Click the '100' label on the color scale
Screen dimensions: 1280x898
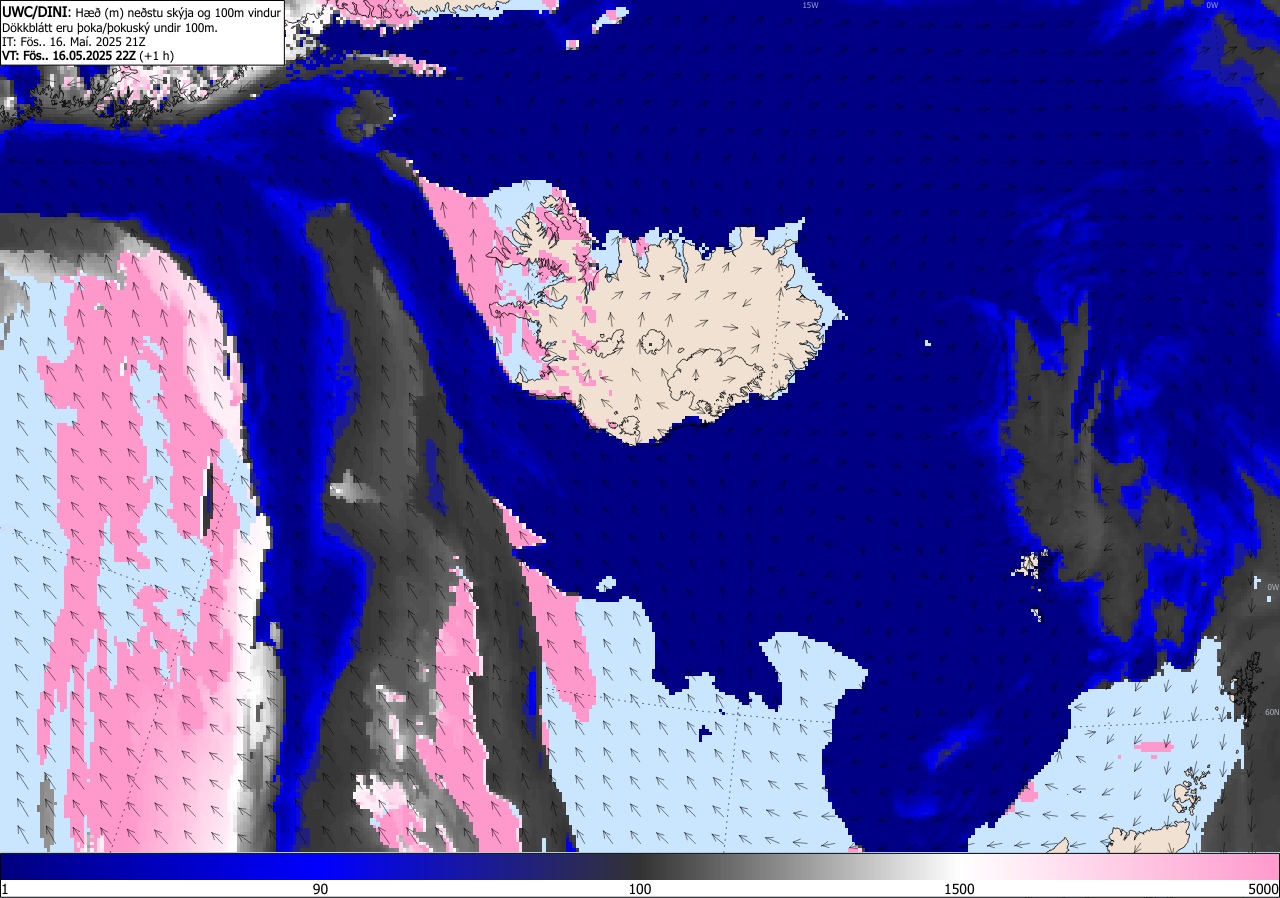[x=640, y=889]
